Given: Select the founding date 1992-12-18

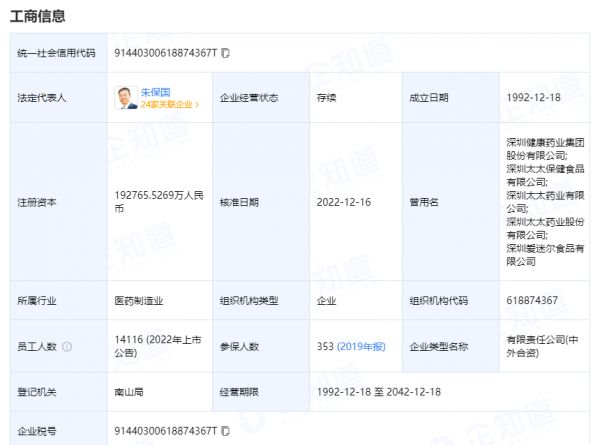Looking at the screenshot, I should (x=533, y=98).
